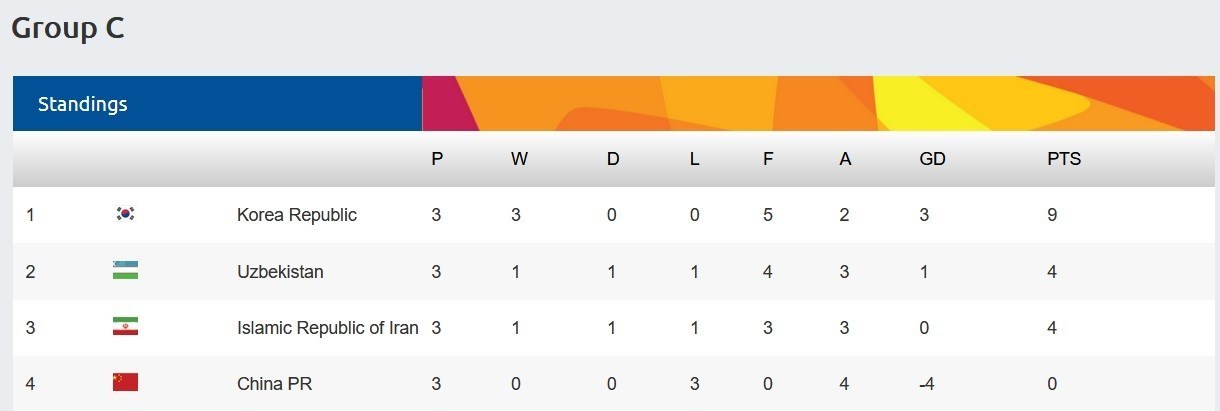Click the D column header
Screen dimensions: 1220x411
coord(613,159)
